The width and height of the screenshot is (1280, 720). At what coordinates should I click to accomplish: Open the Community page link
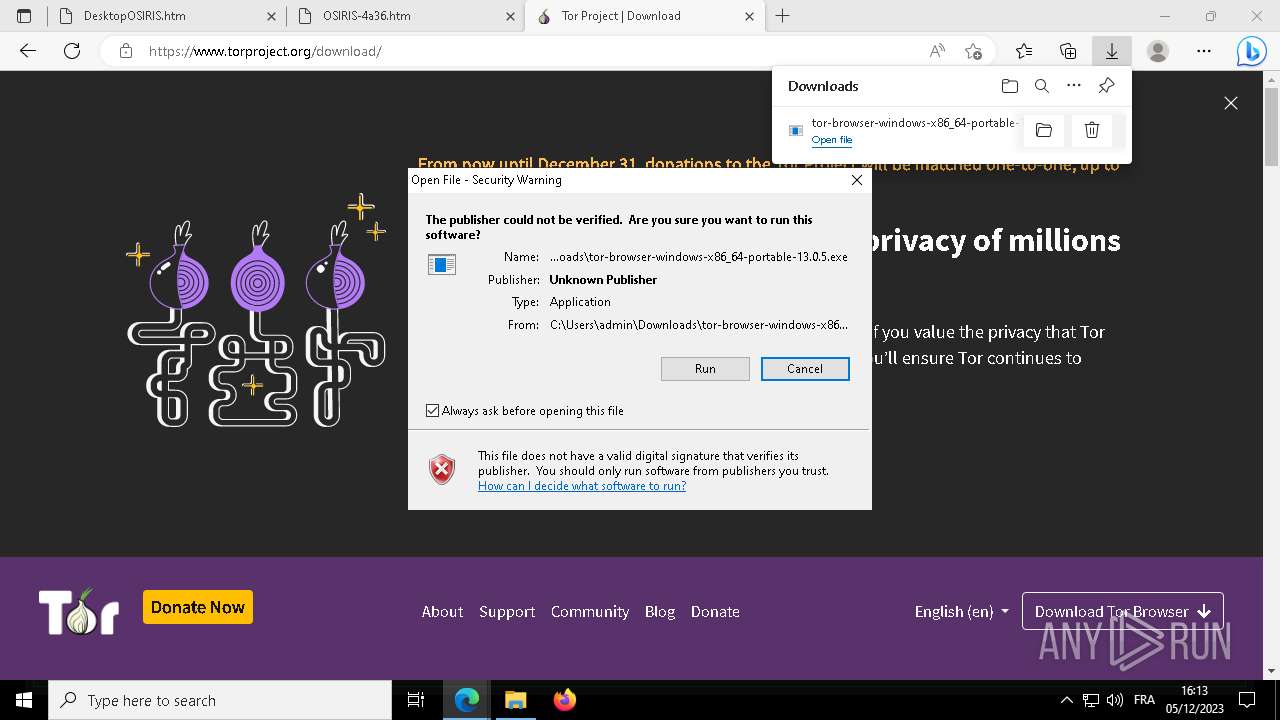coord(590,612)
